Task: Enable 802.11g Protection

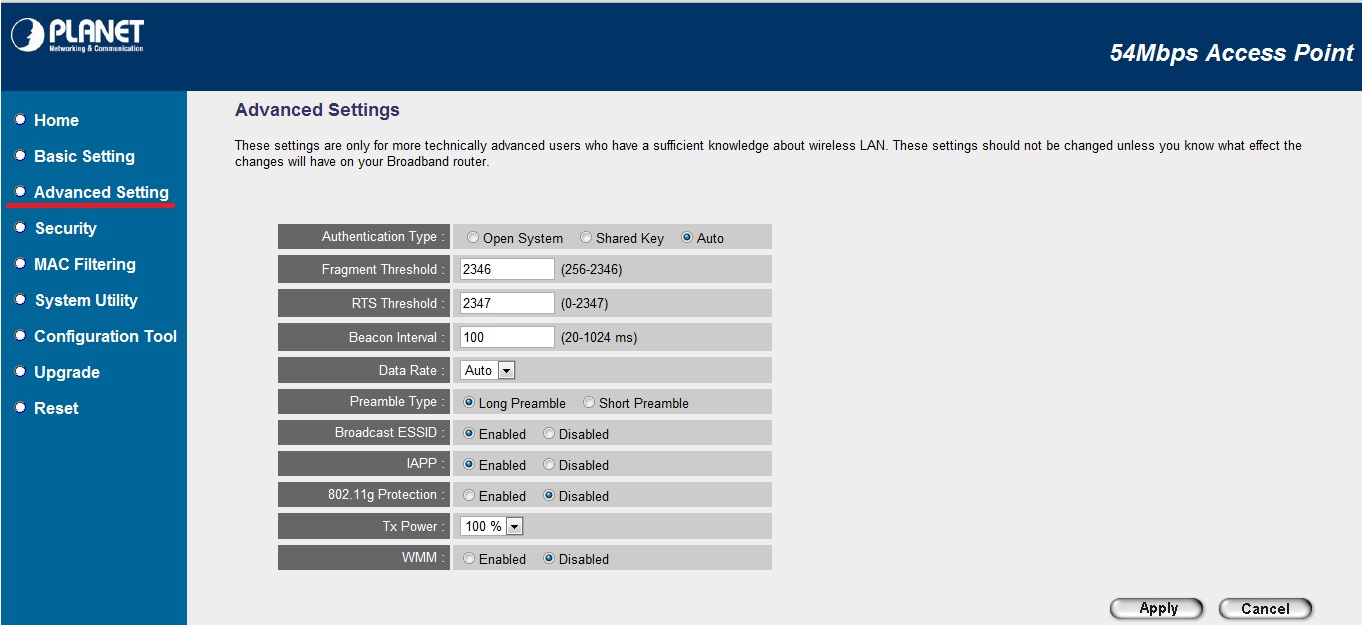Action: pos(469,496)
